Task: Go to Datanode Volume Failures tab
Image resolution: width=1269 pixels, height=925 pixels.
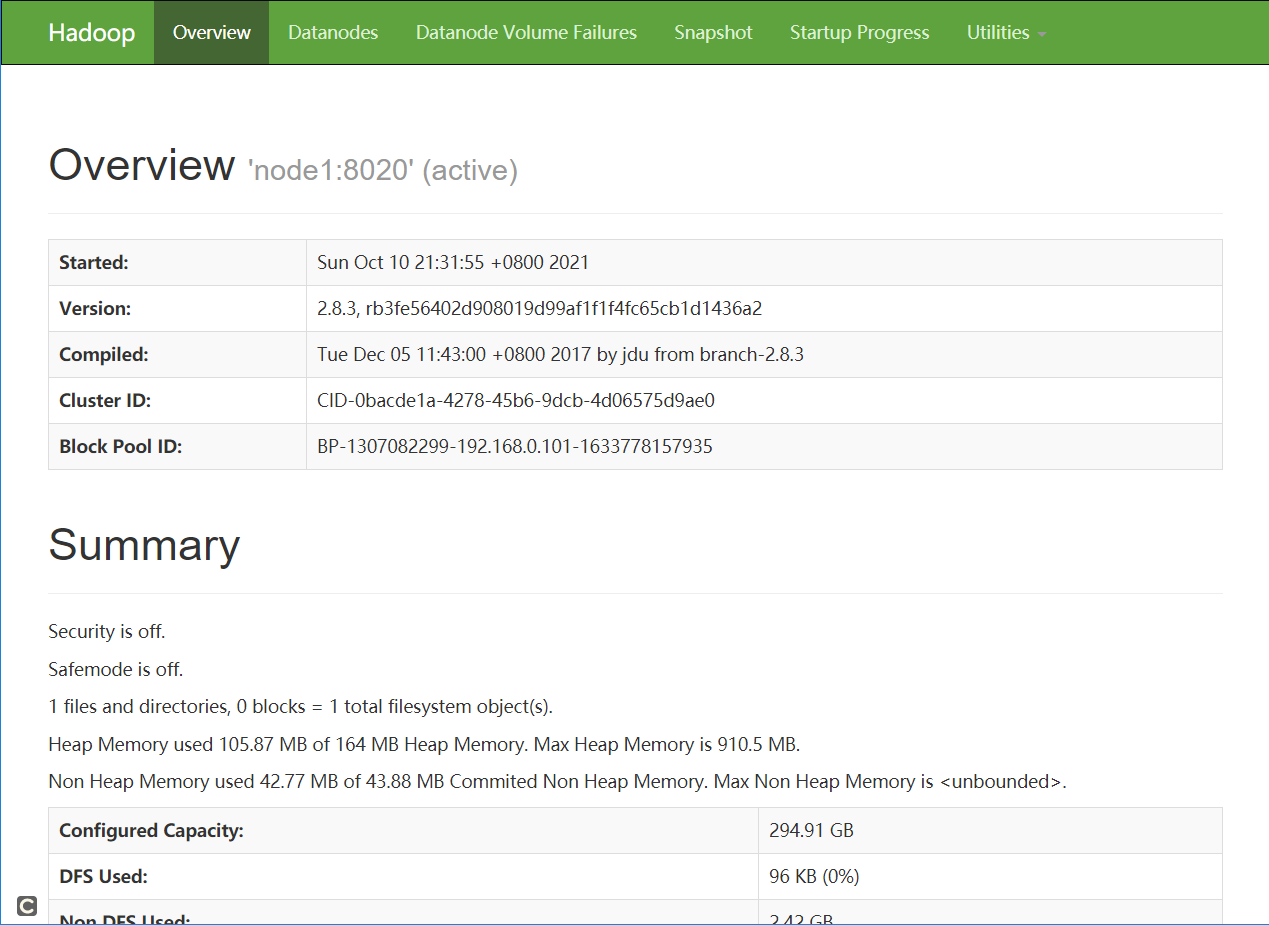Action: [x=526, y=32]
